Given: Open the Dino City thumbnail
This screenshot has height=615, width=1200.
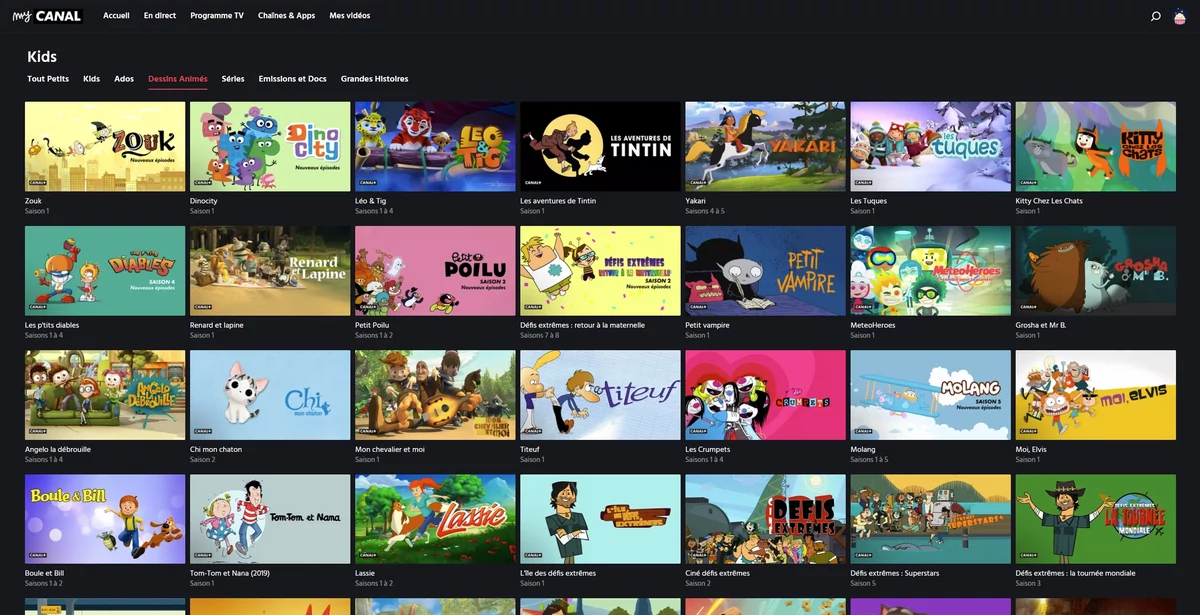Looking at the screenshot, I should point(270,146).
